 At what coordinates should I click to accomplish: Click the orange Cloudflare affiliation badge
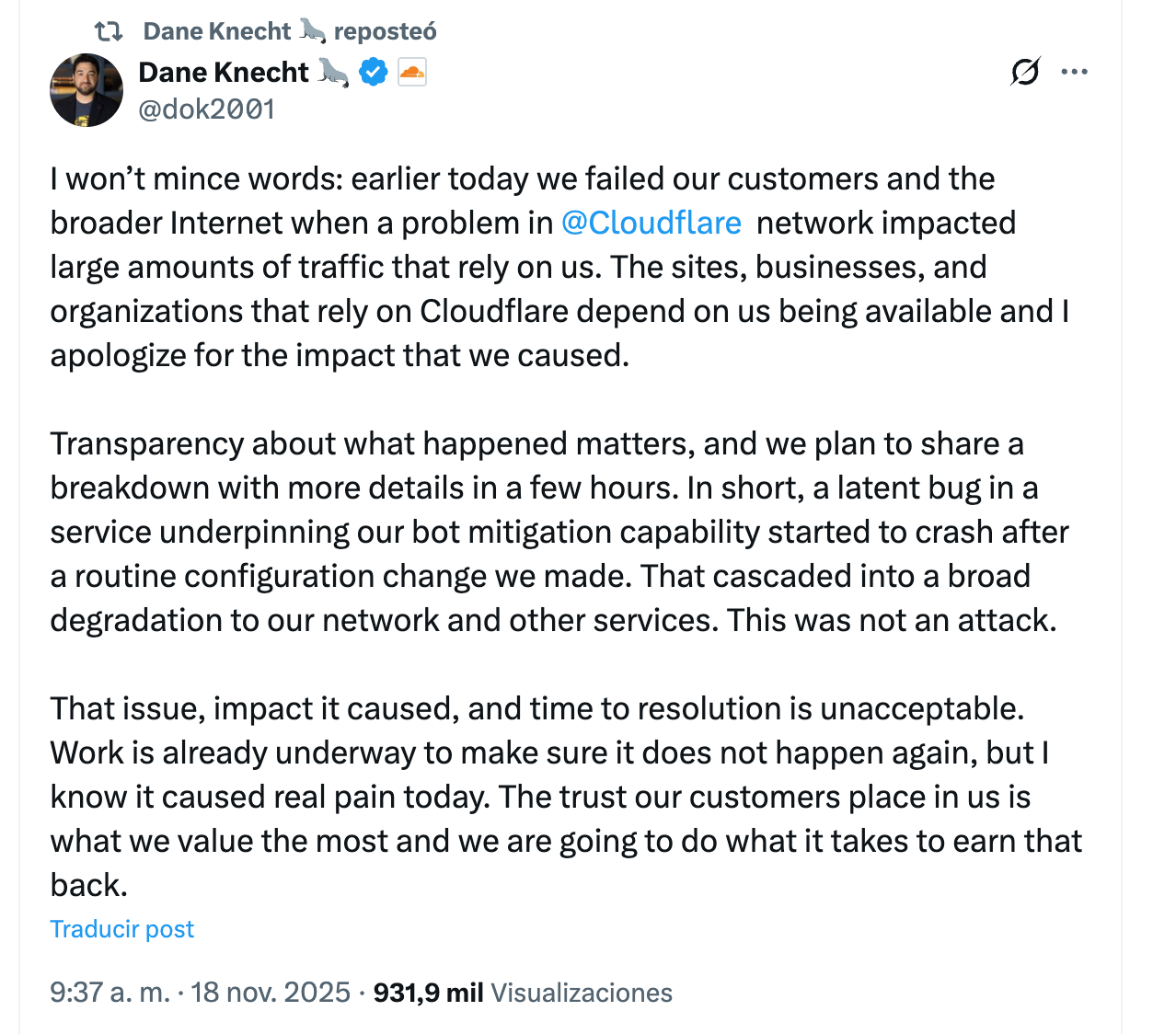tap(412, 72)
